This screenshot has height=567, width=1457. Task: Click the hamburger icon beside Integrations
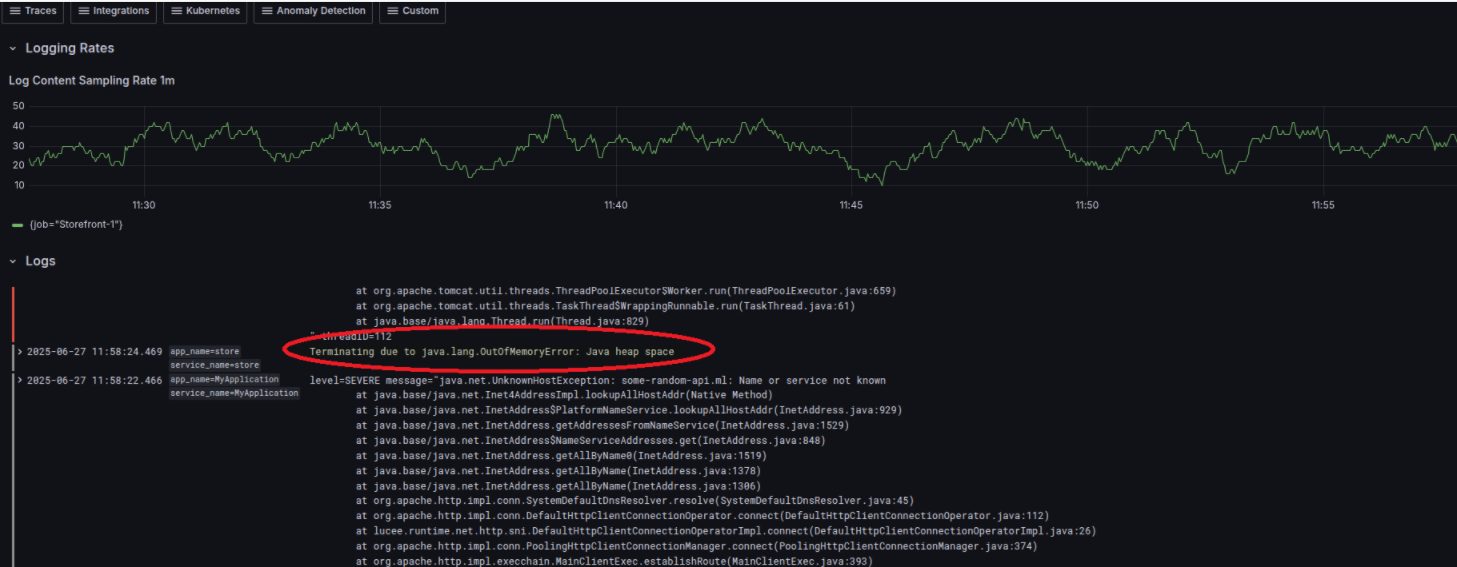tap(83, 11)
